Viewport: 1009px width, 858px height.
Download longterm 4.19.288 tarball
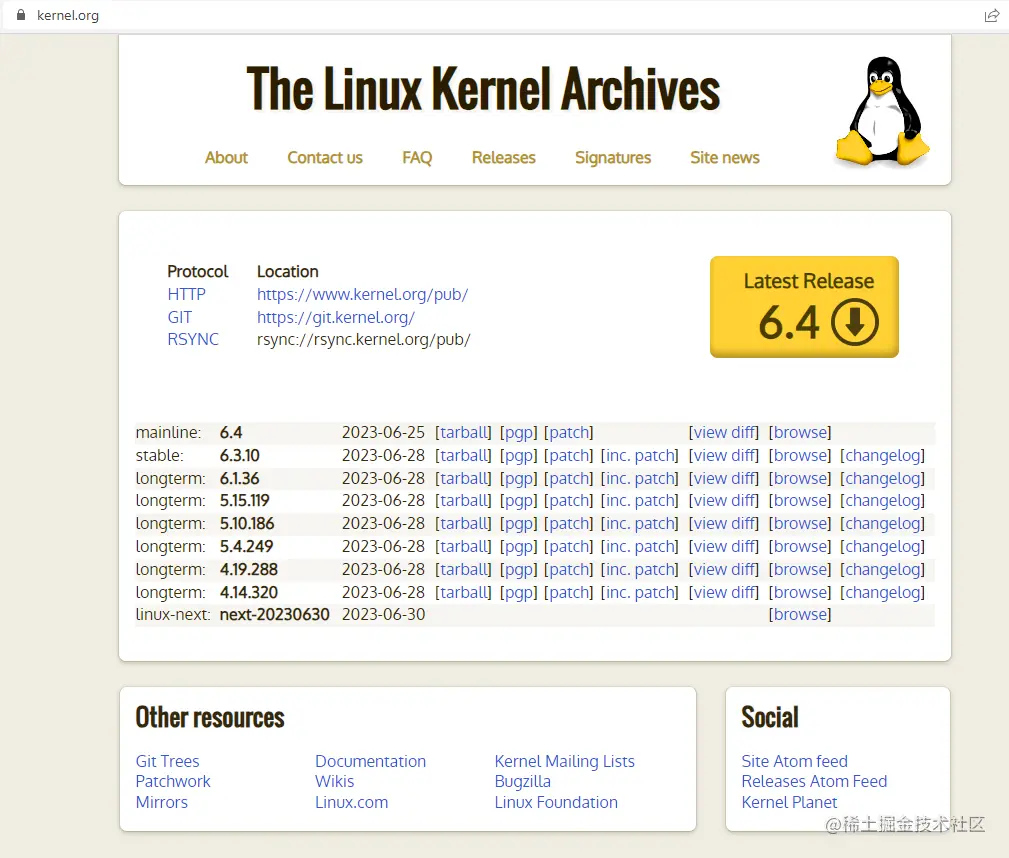(463, 570)
